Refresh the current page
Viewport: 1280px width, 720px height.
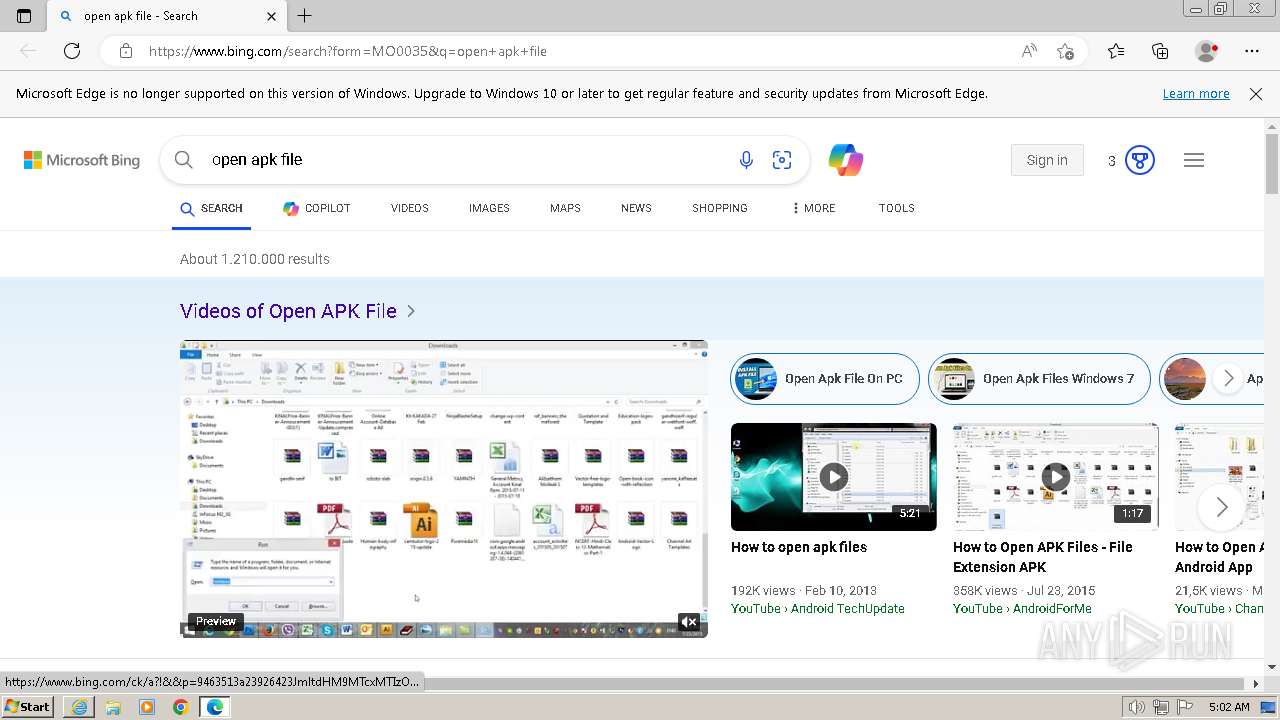72,51
